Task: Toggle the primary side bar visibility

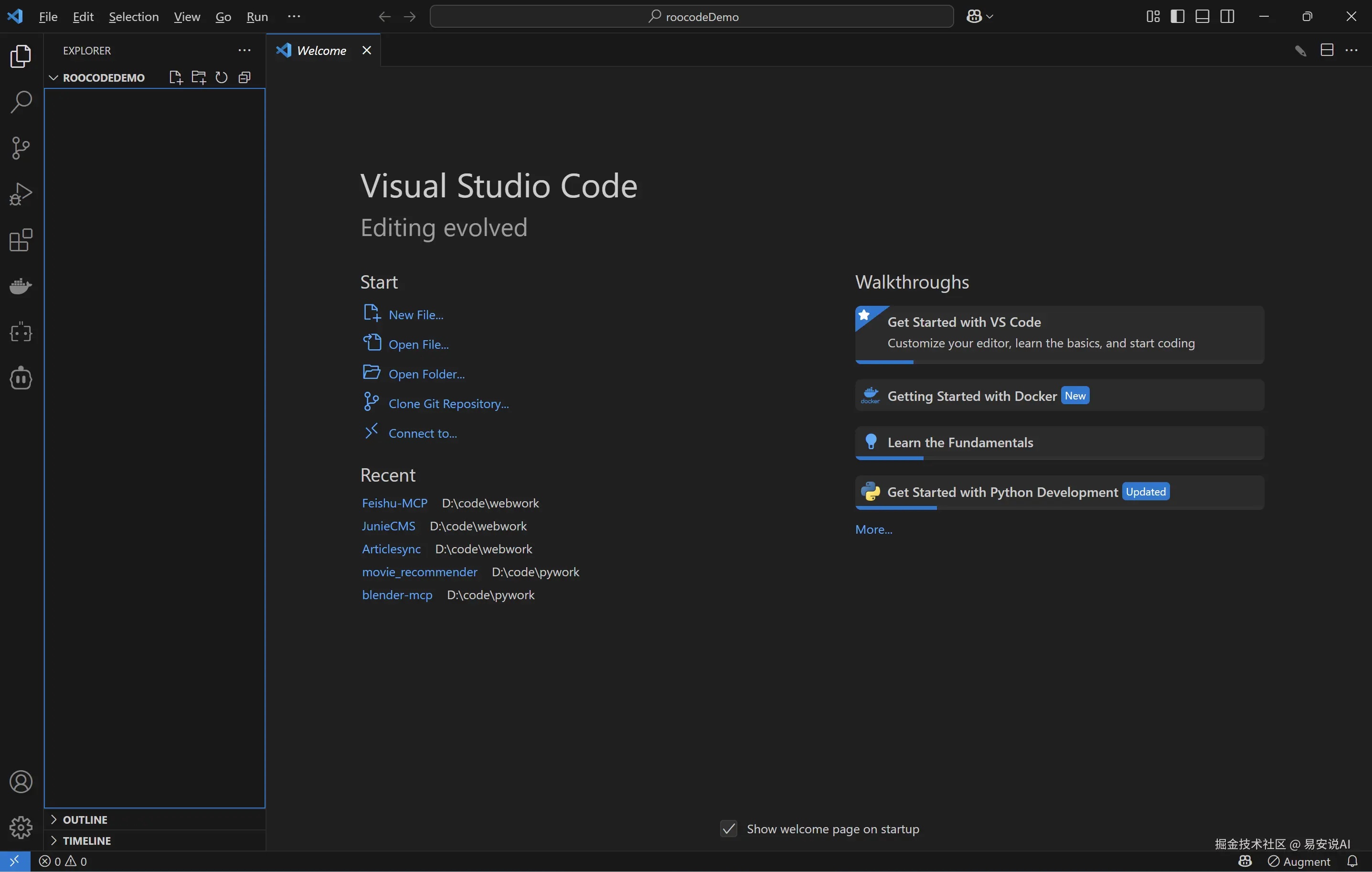Action: (x=1177, y=17)
